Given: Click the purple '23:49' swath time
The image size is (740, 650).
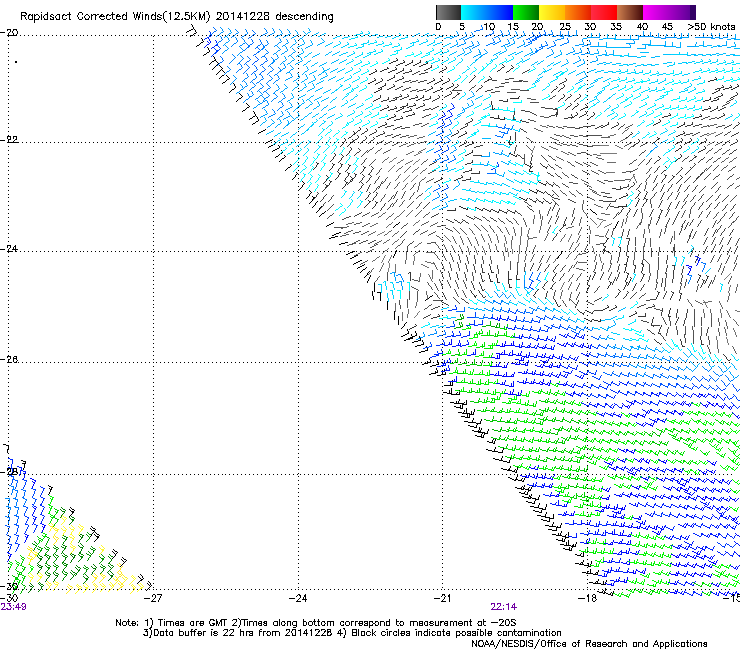Looking at the screenshot, I should click(x=13, y=607).
